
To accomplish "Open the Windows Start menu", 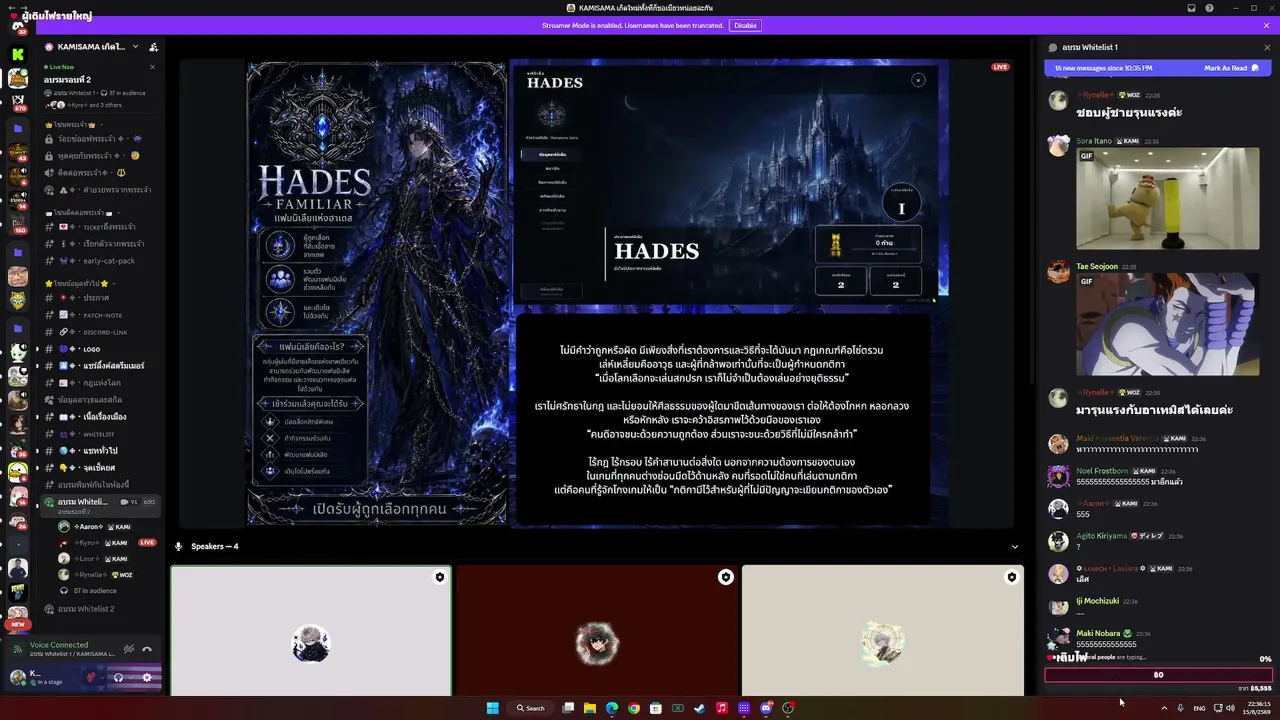I will 492,708.
